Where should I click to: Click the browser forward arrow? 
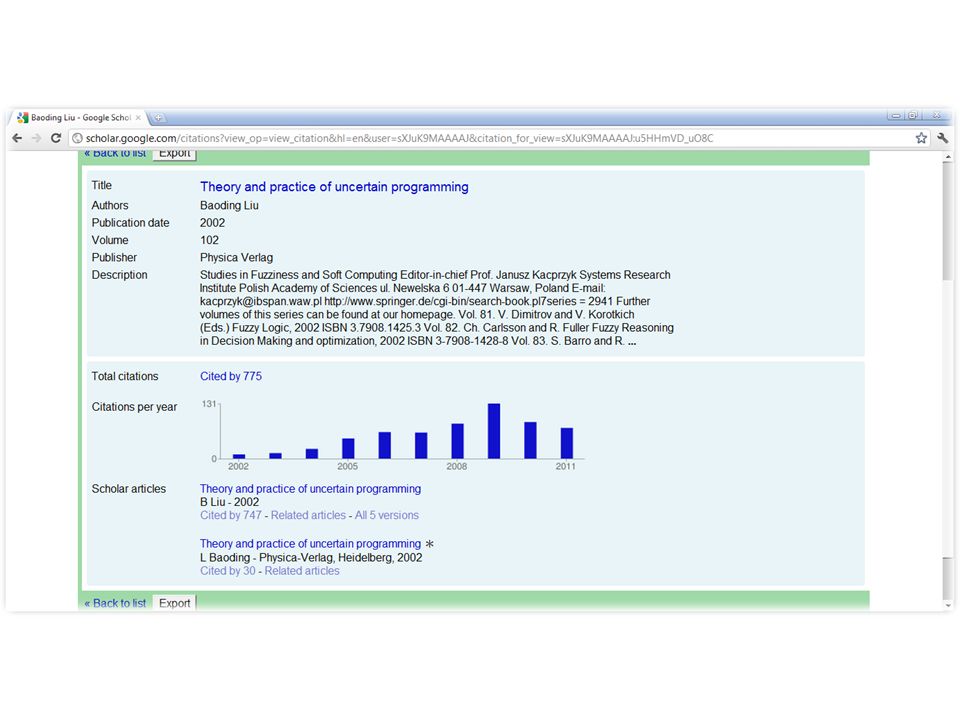(37, 138)
